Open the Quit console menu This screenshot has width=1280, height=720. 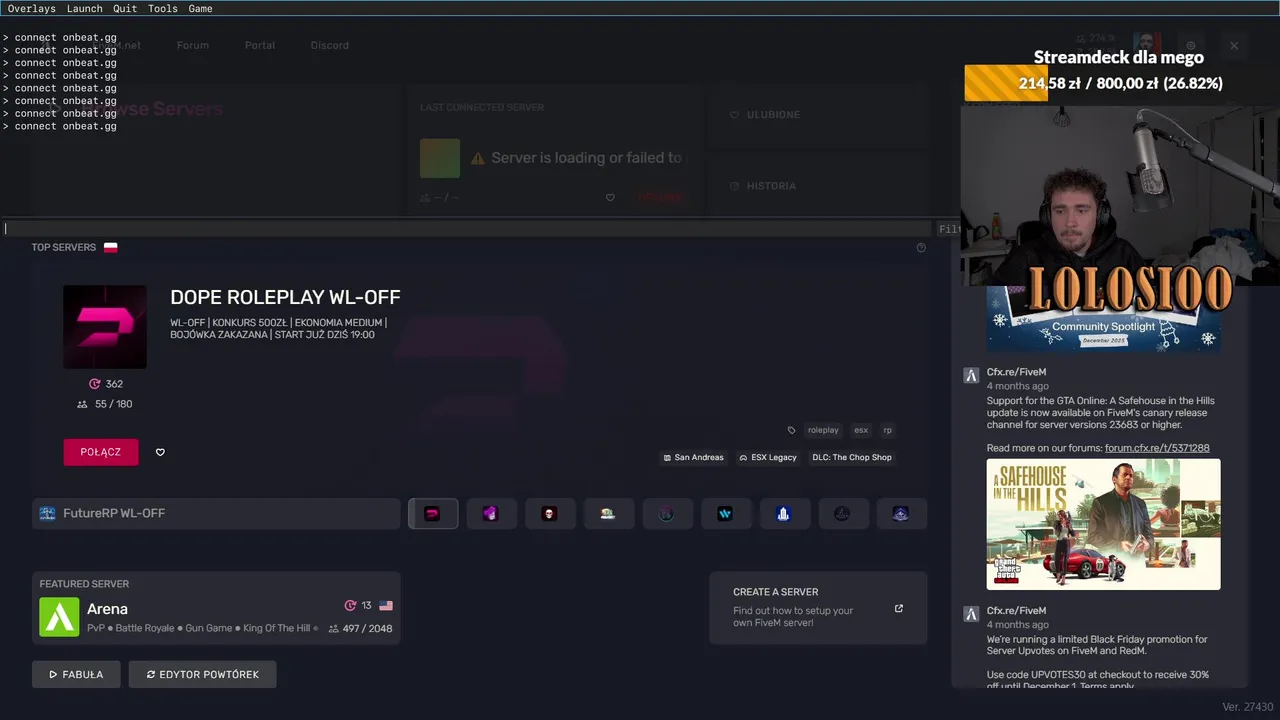(x=125, y=8)
